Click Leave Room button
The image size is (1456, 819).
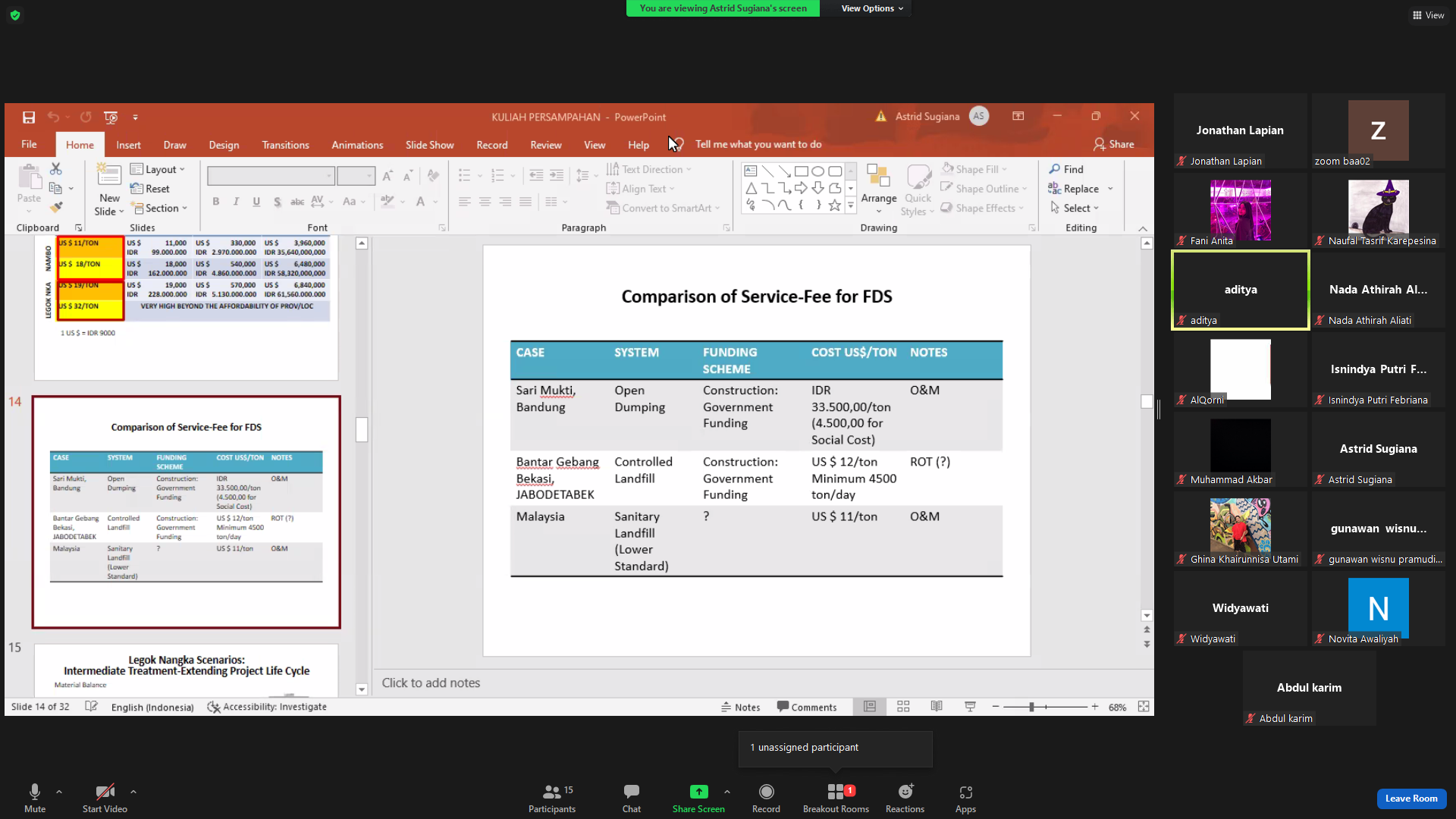pyautogui.click(x=1411, y=798)
